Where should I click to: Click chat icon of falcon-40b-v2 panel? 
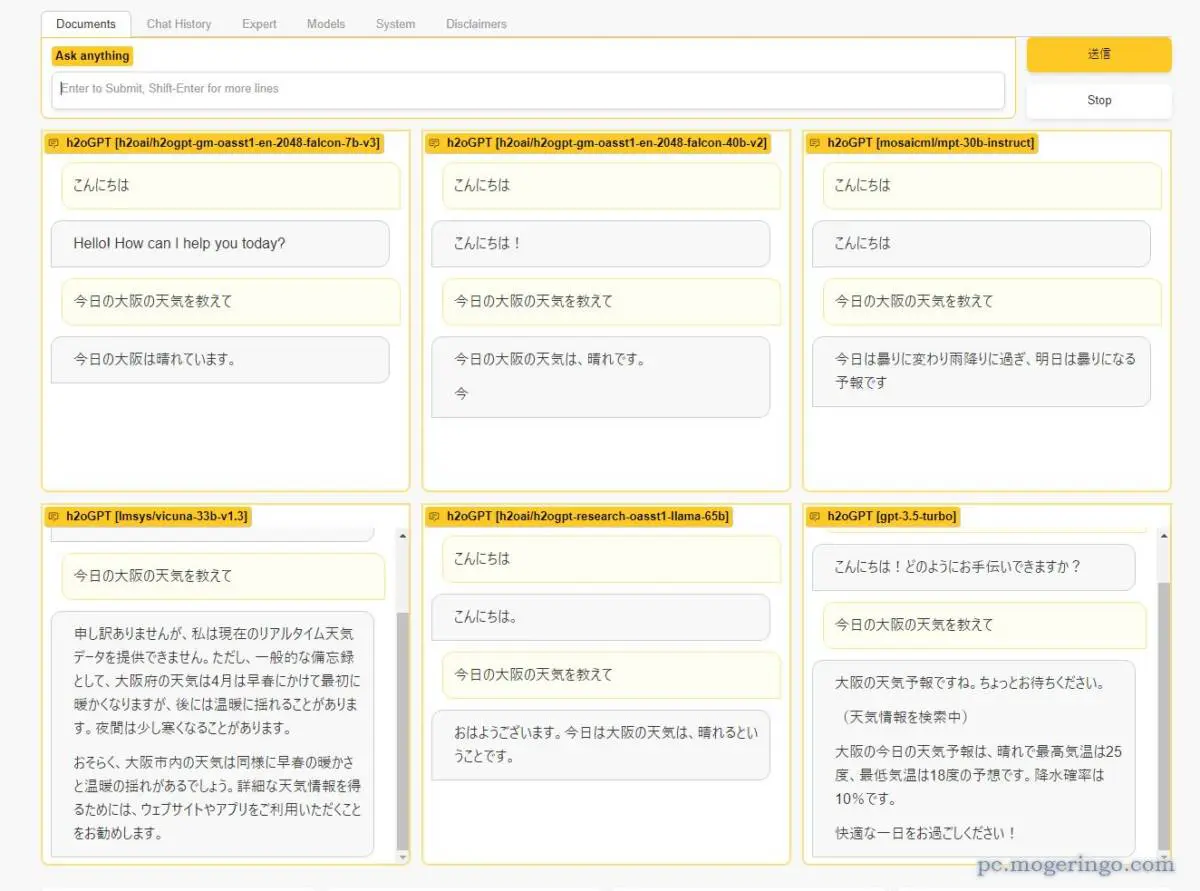(434, 143)
